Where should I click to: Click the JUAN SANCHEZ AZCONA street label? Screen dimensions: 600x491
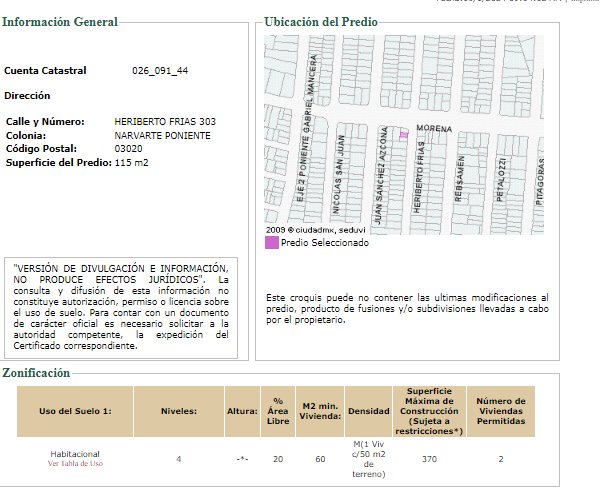[x=381, y=175]
